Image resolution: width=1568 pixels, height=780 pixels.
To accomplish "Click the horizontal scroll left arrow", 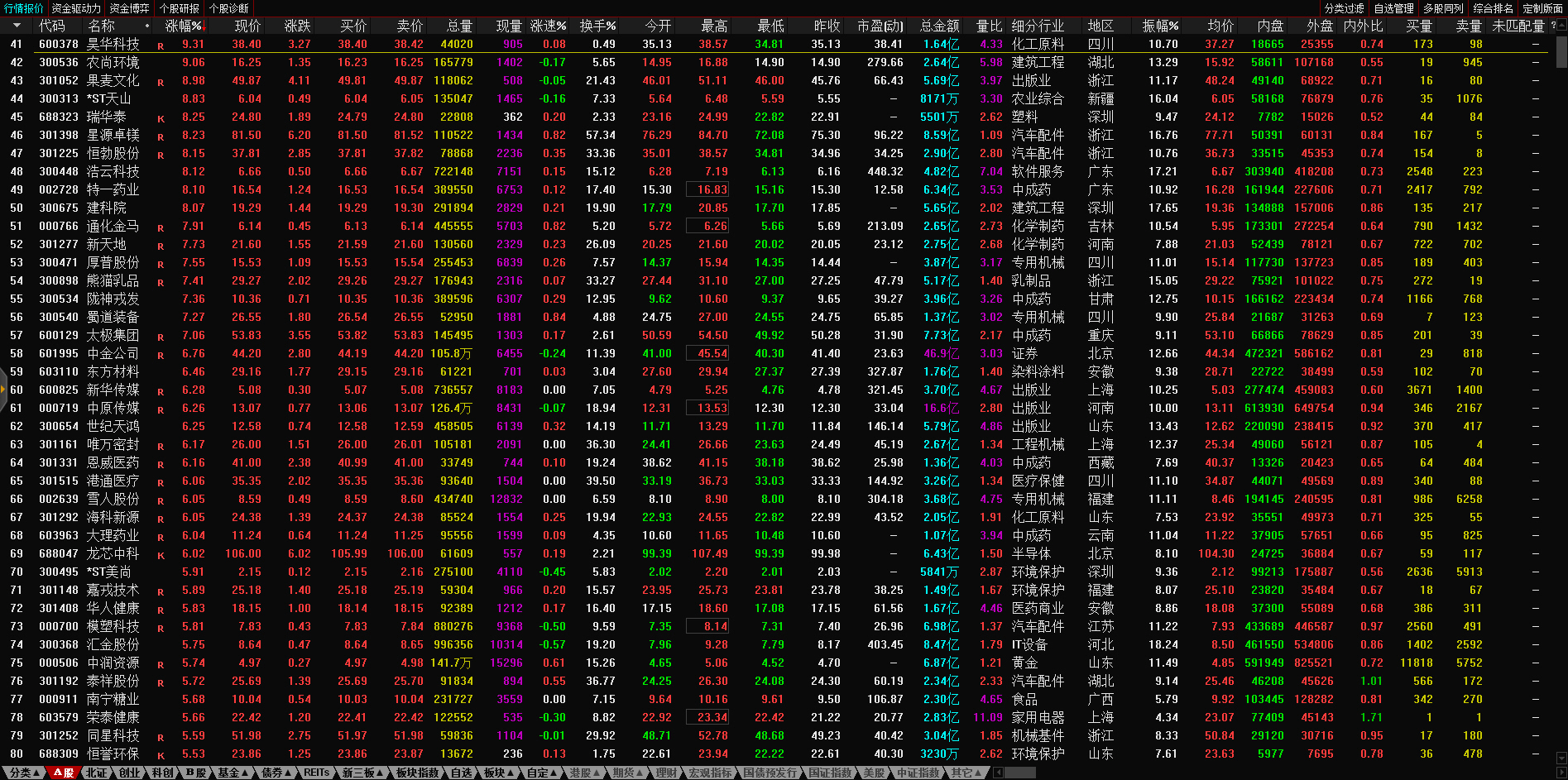I will tap(999, 773).
